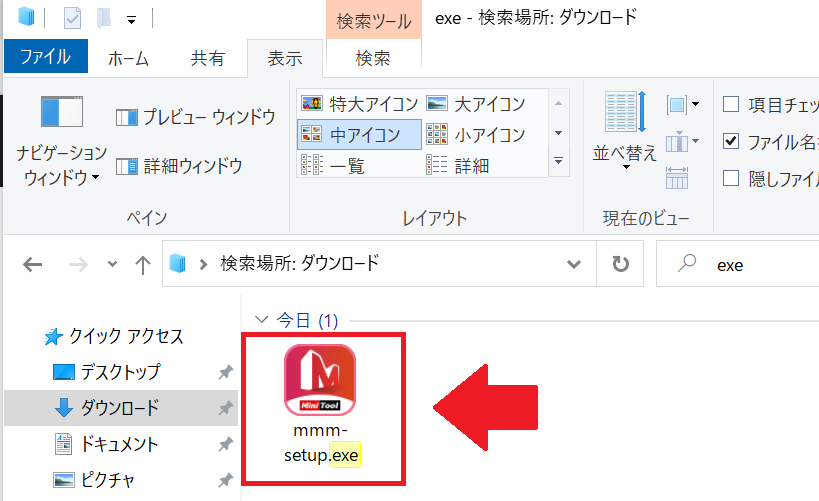Toggle the プレビューウィンドウ pane

click(195, 117)
